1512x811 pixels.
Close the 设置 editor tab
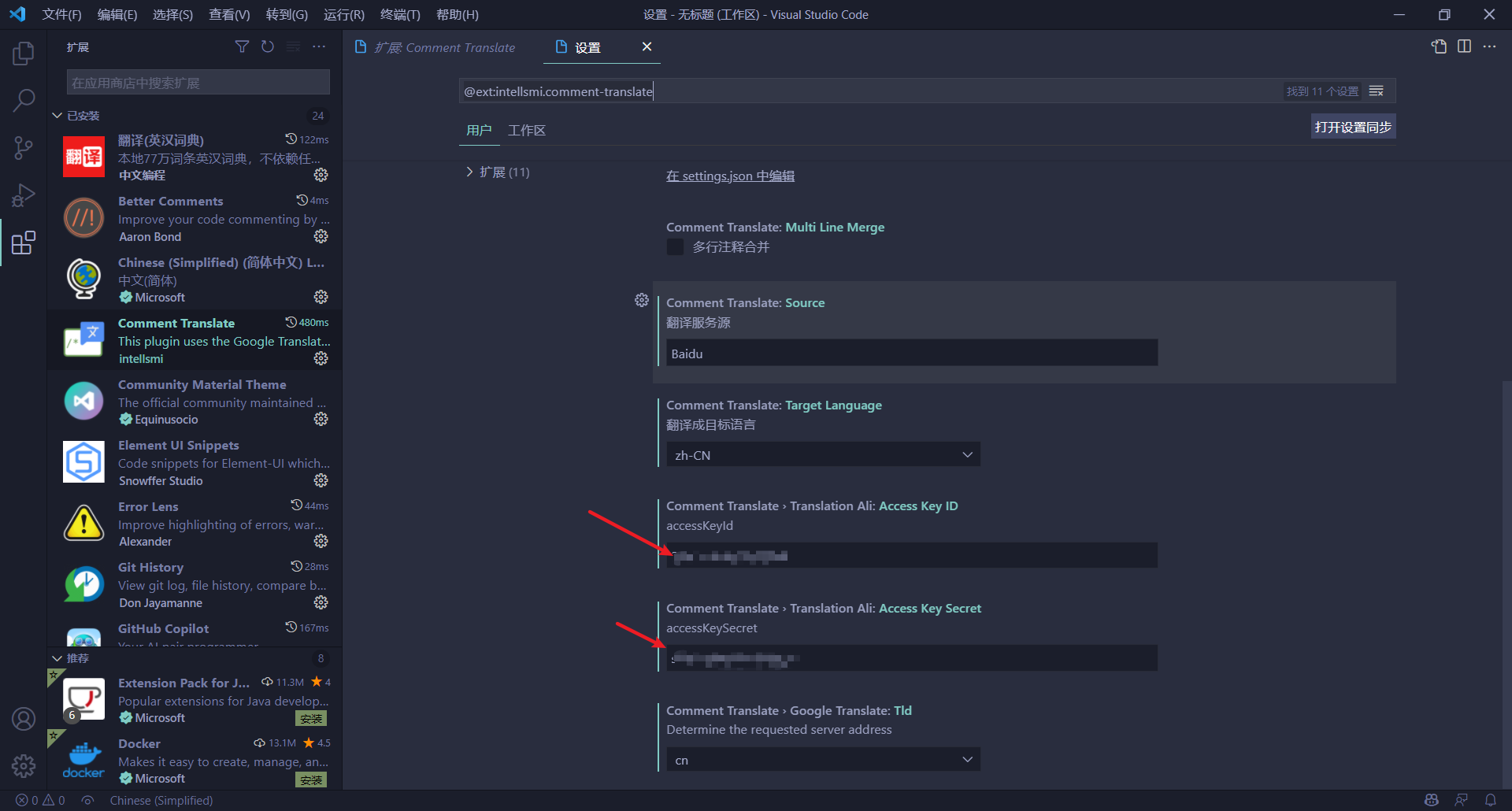pos(647,47)
